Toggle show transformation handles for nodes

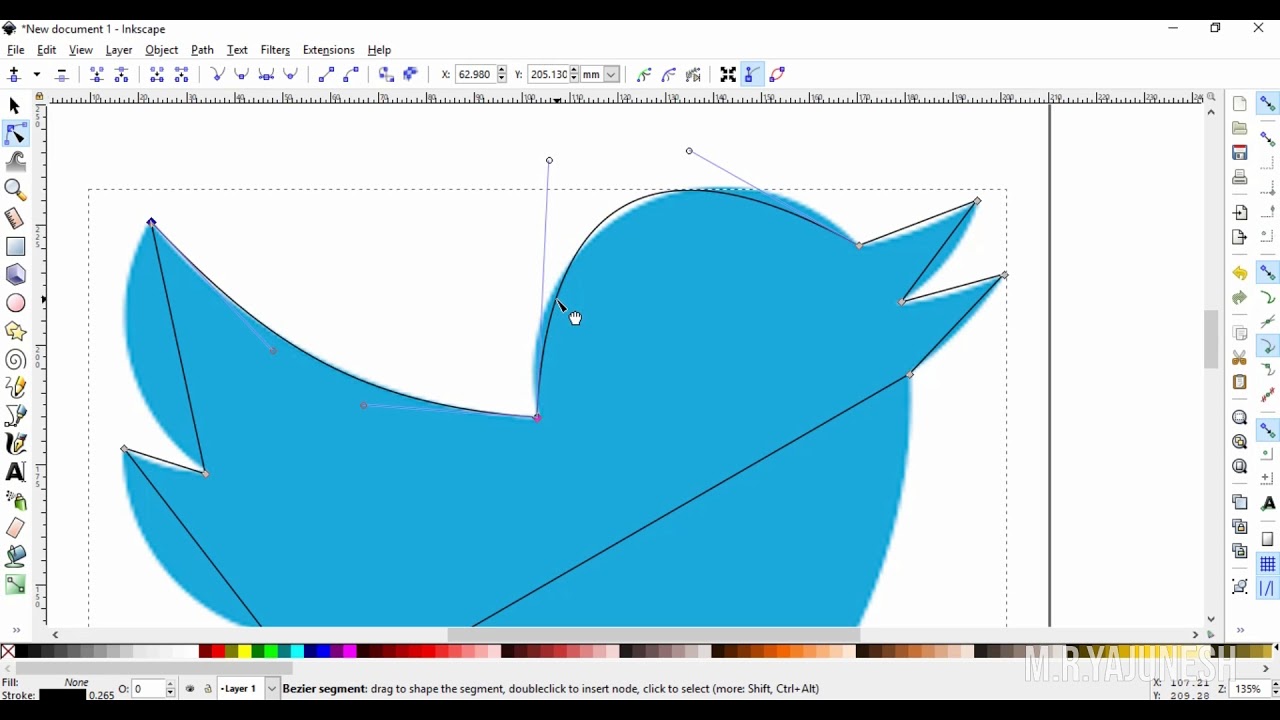(x=728, y=75)
